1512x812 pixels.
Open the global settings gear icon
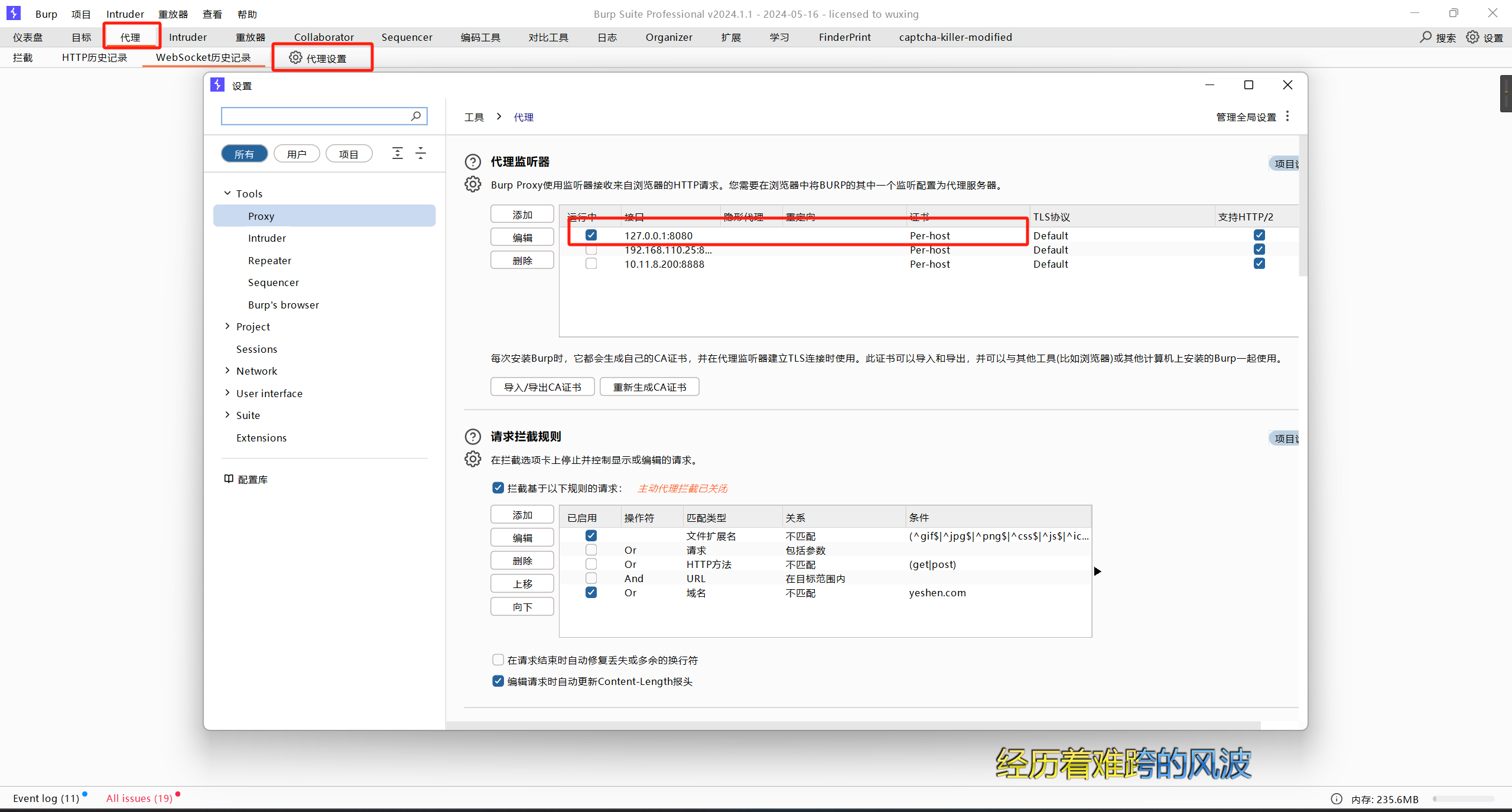pyautogui.click(x=1472, y=37)
